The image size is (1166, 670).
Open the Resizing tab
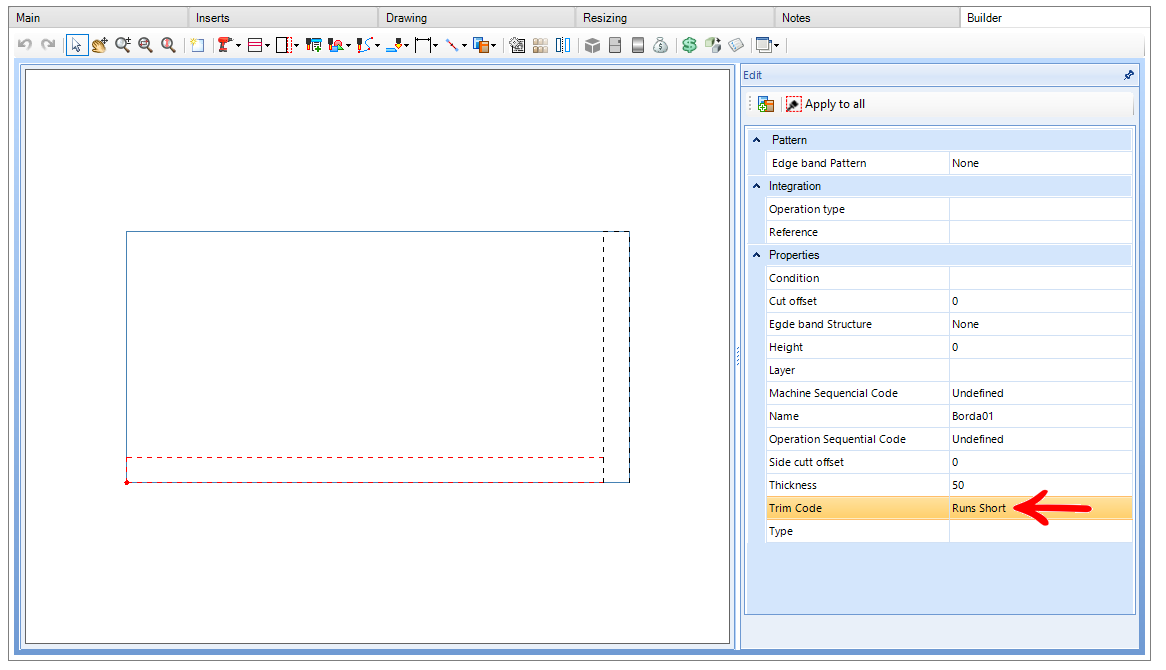tap(605, 18)
